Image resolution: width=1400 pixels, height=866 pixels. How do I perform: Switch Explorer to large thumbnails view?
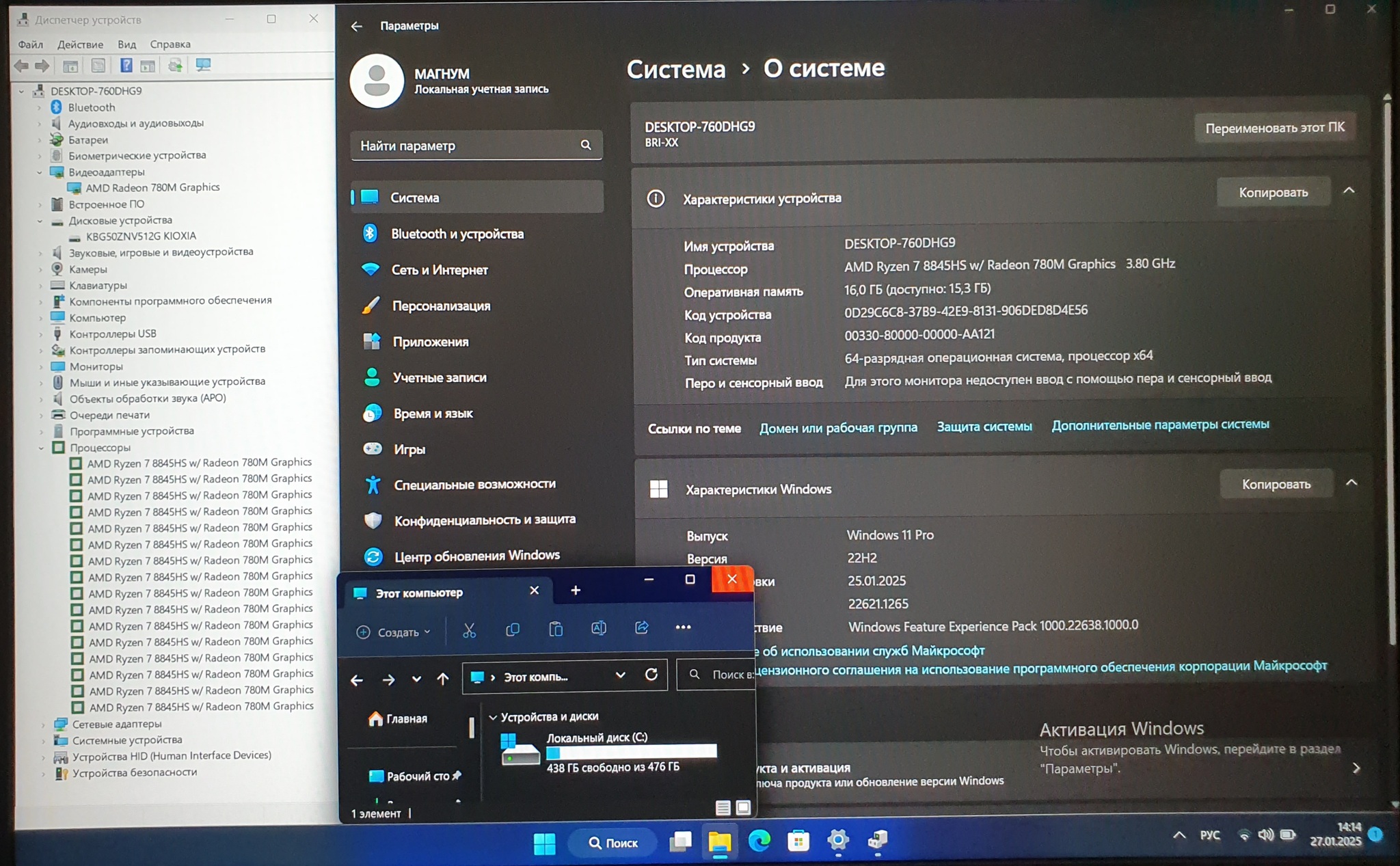[743, 808]
